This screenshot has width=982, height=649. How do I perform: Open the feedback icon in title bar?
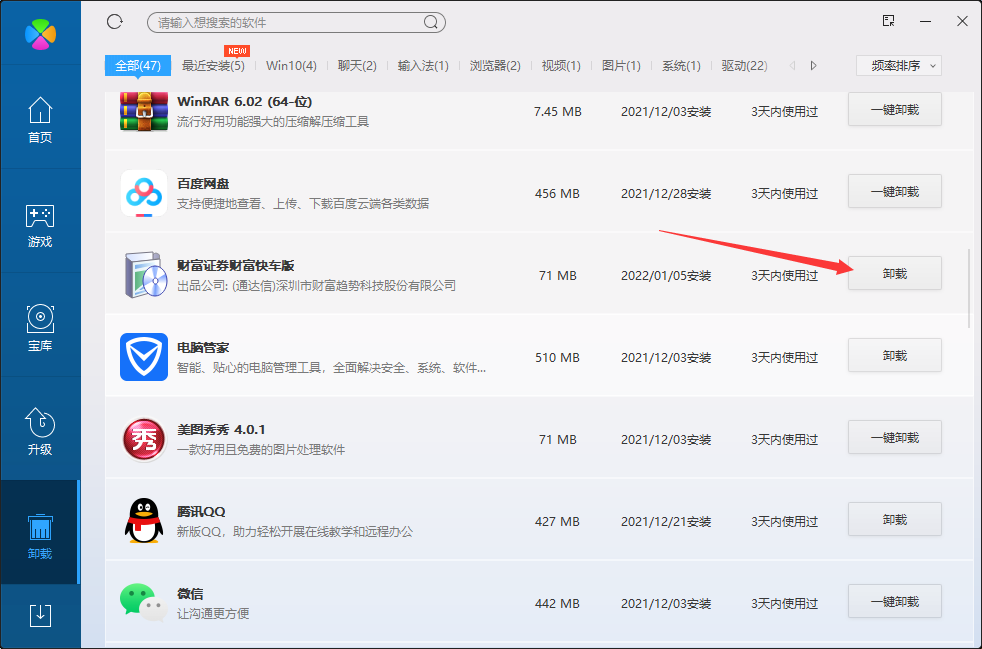click(x=888, y=21)
